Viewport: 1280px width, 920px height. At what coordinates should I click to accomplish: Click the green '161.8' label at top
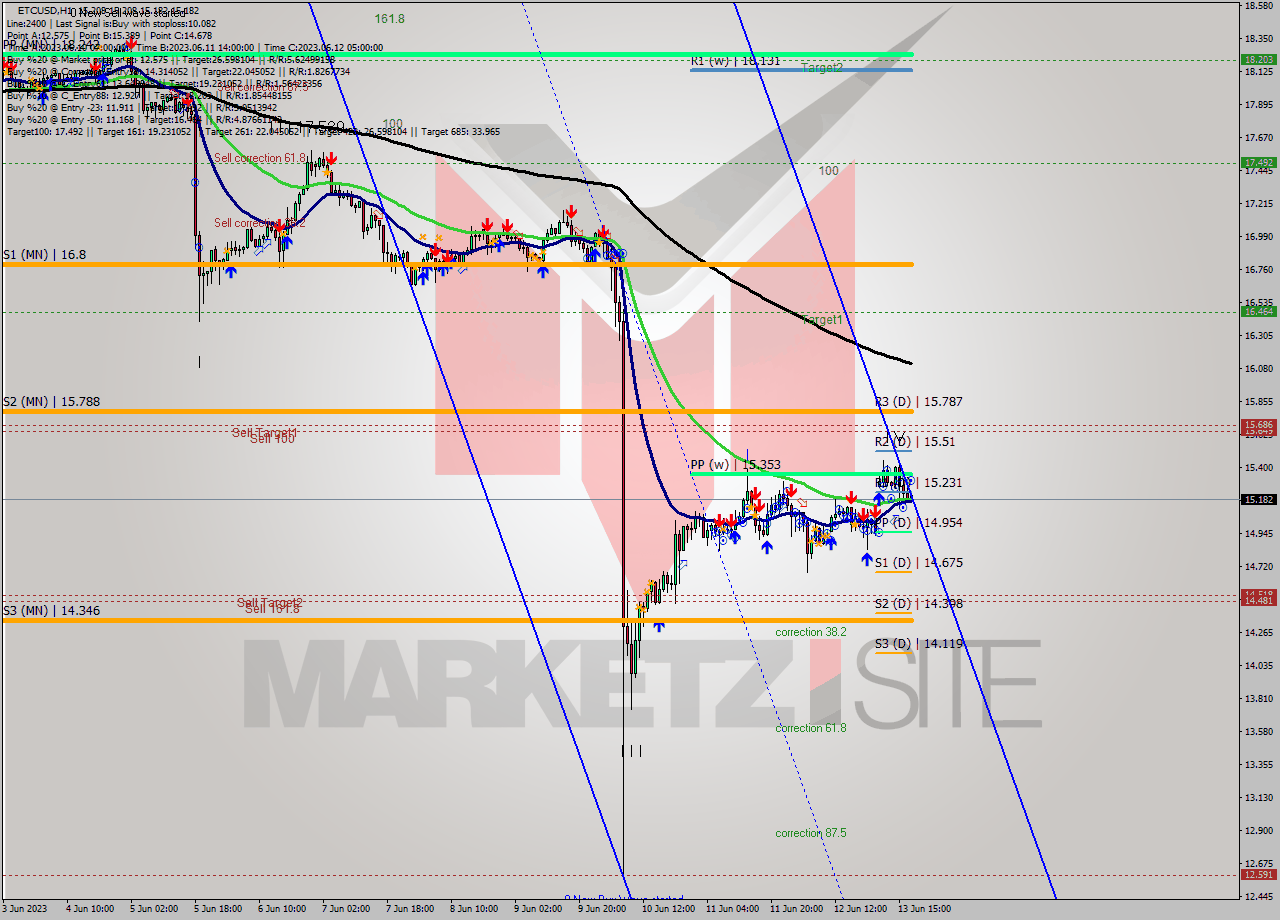click(390, 19)
